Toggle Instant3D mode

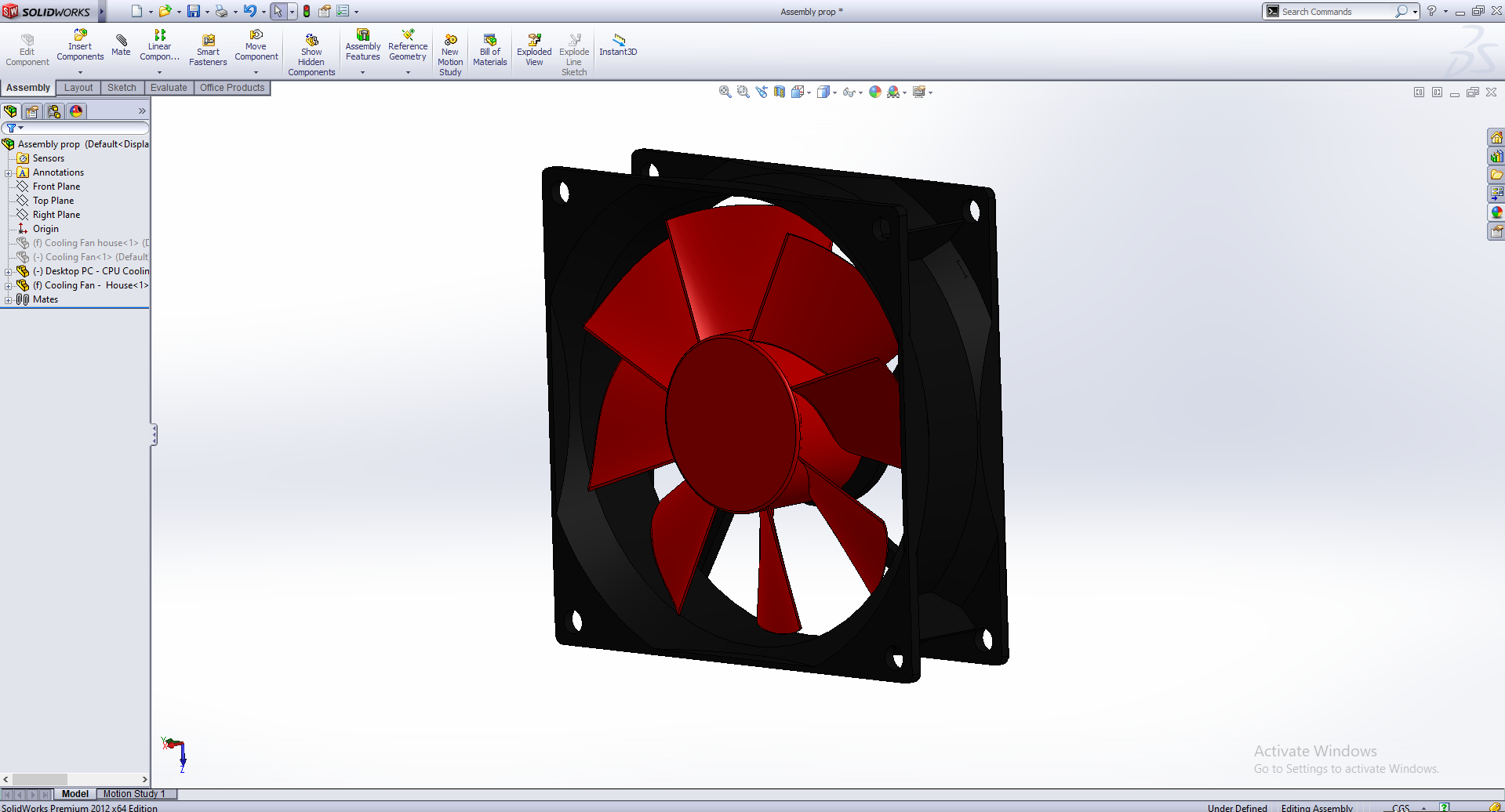(618, 45)
